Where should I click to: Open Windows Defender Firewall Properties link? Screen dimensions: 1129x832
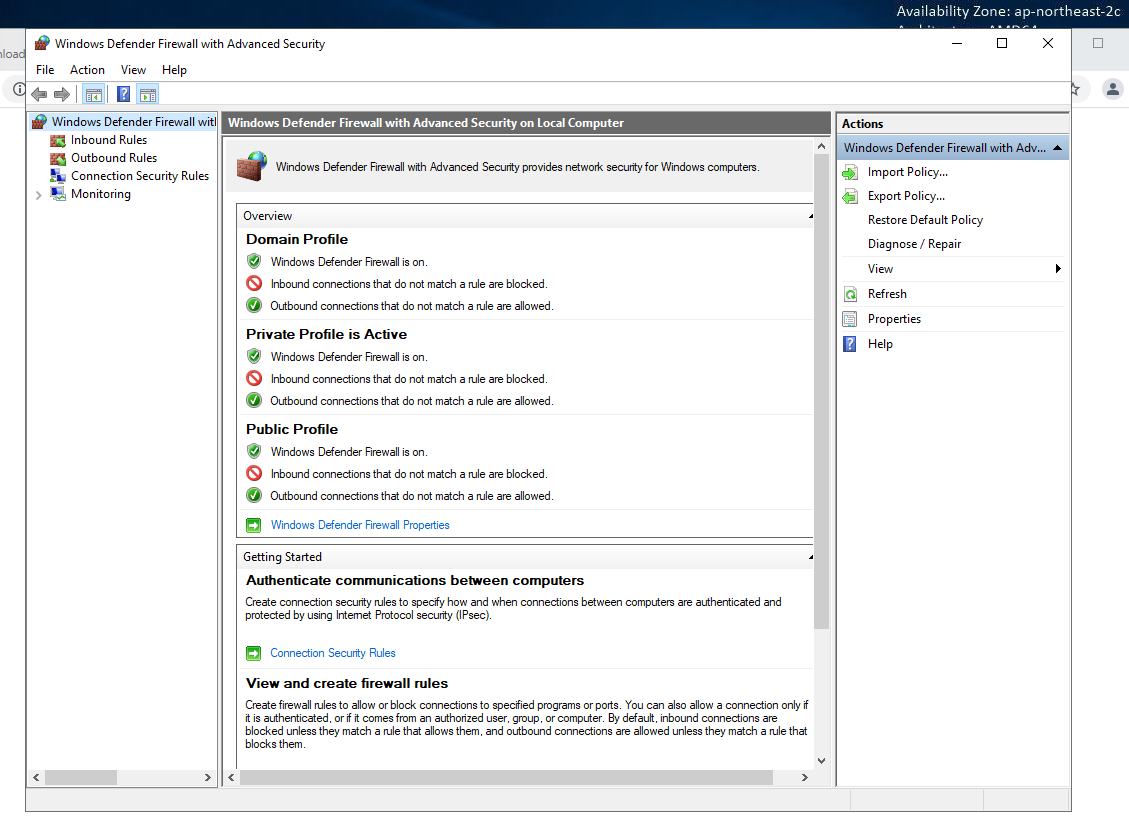coord(360,525)
